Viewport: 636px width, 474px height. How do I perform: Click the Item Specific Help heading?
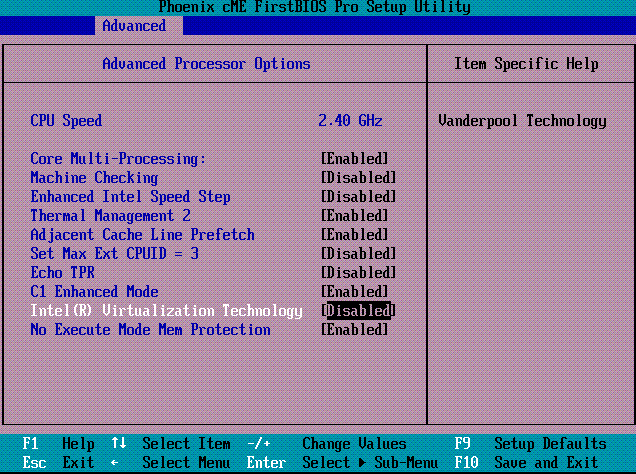[526, 64]
